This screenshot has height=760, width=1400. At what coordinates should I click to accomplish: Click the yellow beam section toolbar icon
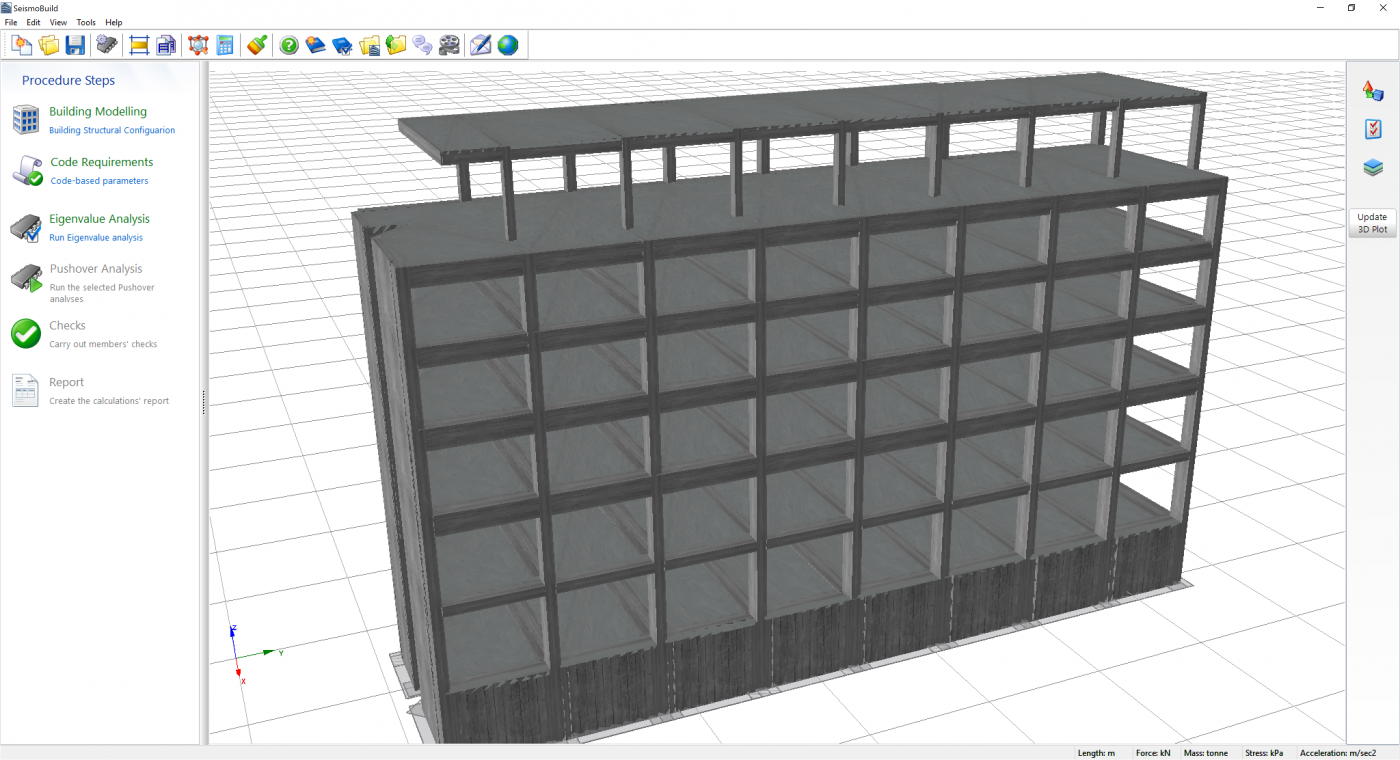139,45
